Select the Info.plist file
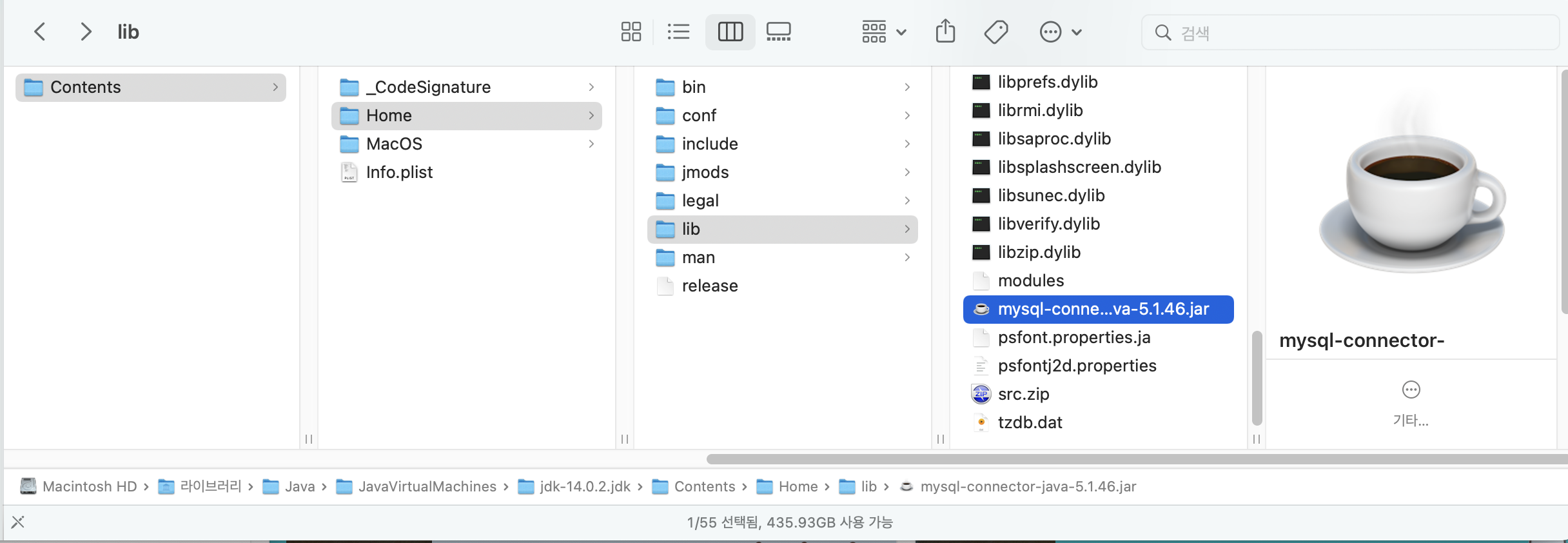 467,172
